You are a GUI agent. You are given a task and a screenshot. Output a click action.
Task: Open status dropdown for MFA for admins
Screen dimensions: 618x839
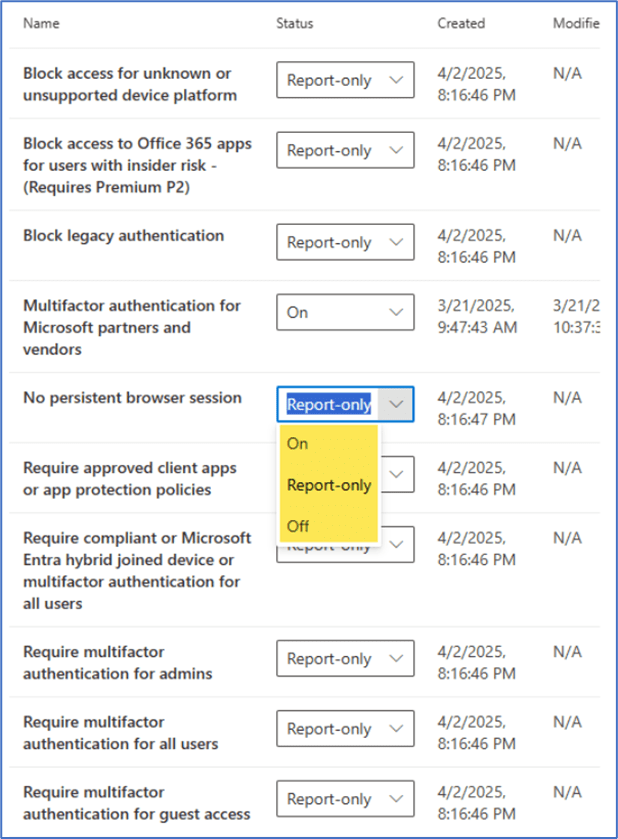(345, 659)
